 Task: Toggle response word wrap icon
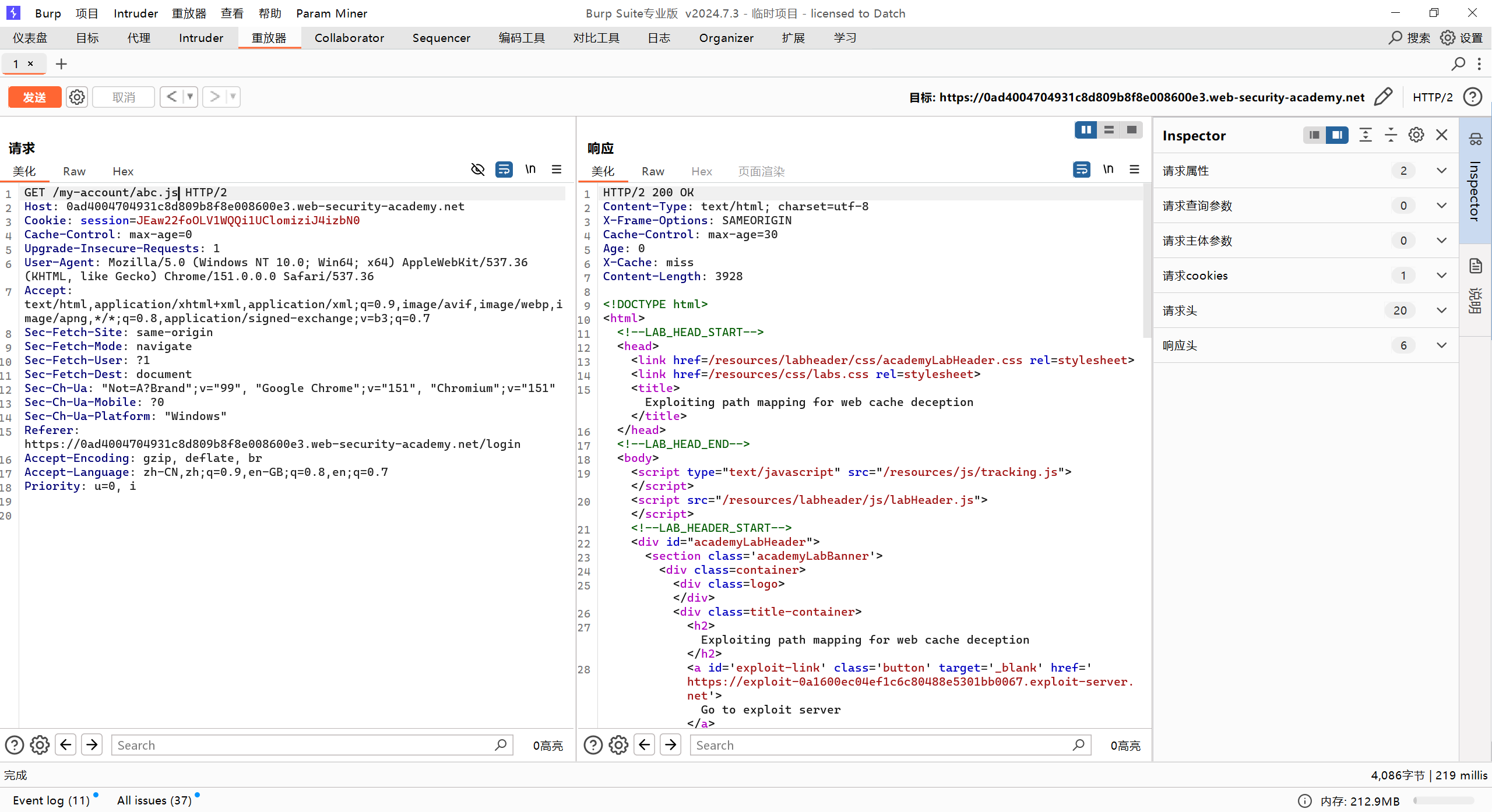tap(1082, 170)
